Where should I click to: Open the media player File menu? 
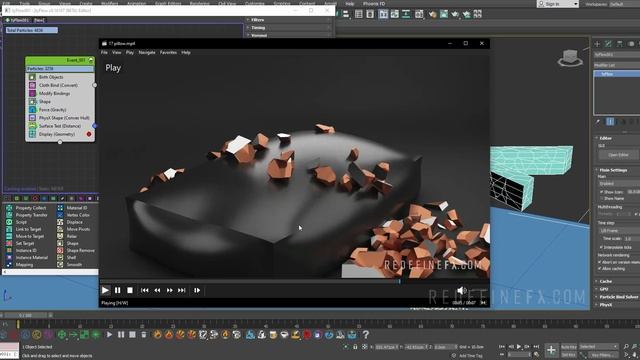(104, 52)
